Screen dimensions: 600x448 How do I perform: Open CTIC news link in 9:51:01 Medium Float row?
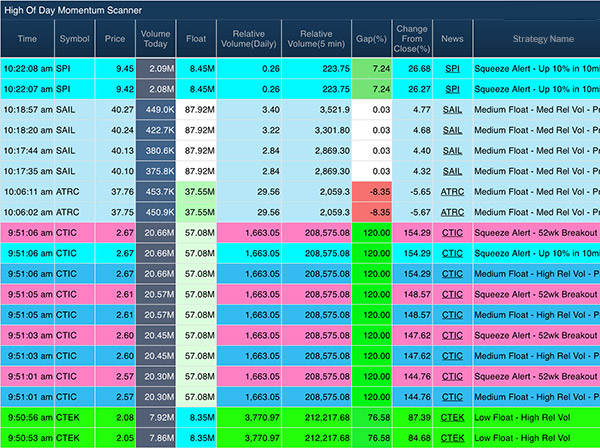click(452, 397)
